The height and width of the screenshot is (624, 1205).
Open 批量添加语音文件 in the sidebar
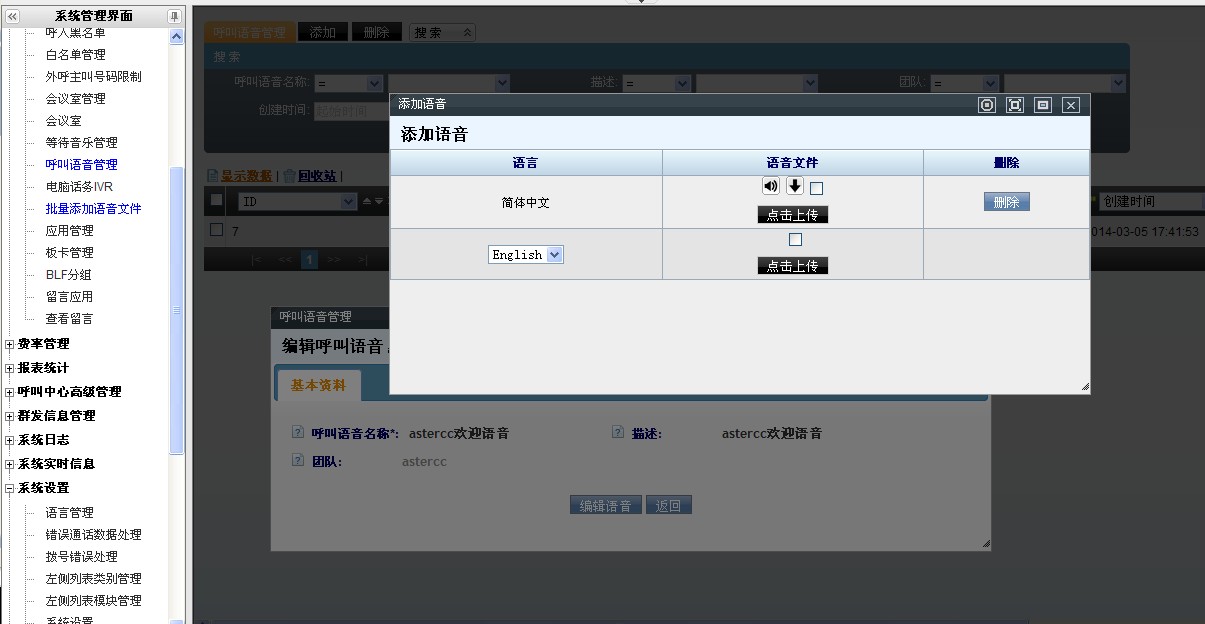[x=93, y=209]
